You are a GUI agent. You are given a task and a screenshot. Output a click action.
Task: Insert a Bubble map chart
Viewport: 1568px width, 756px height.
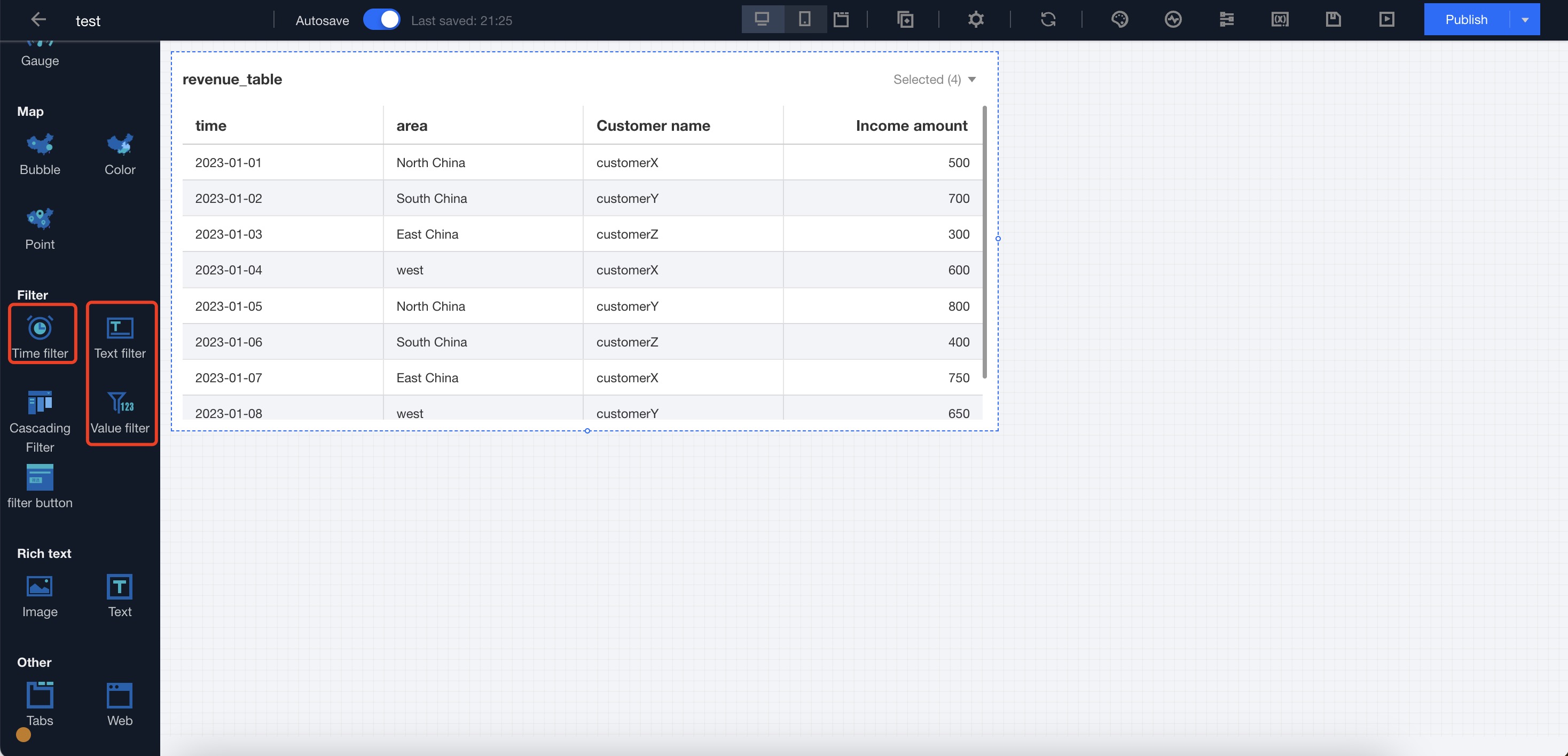[x=40, y=153]
